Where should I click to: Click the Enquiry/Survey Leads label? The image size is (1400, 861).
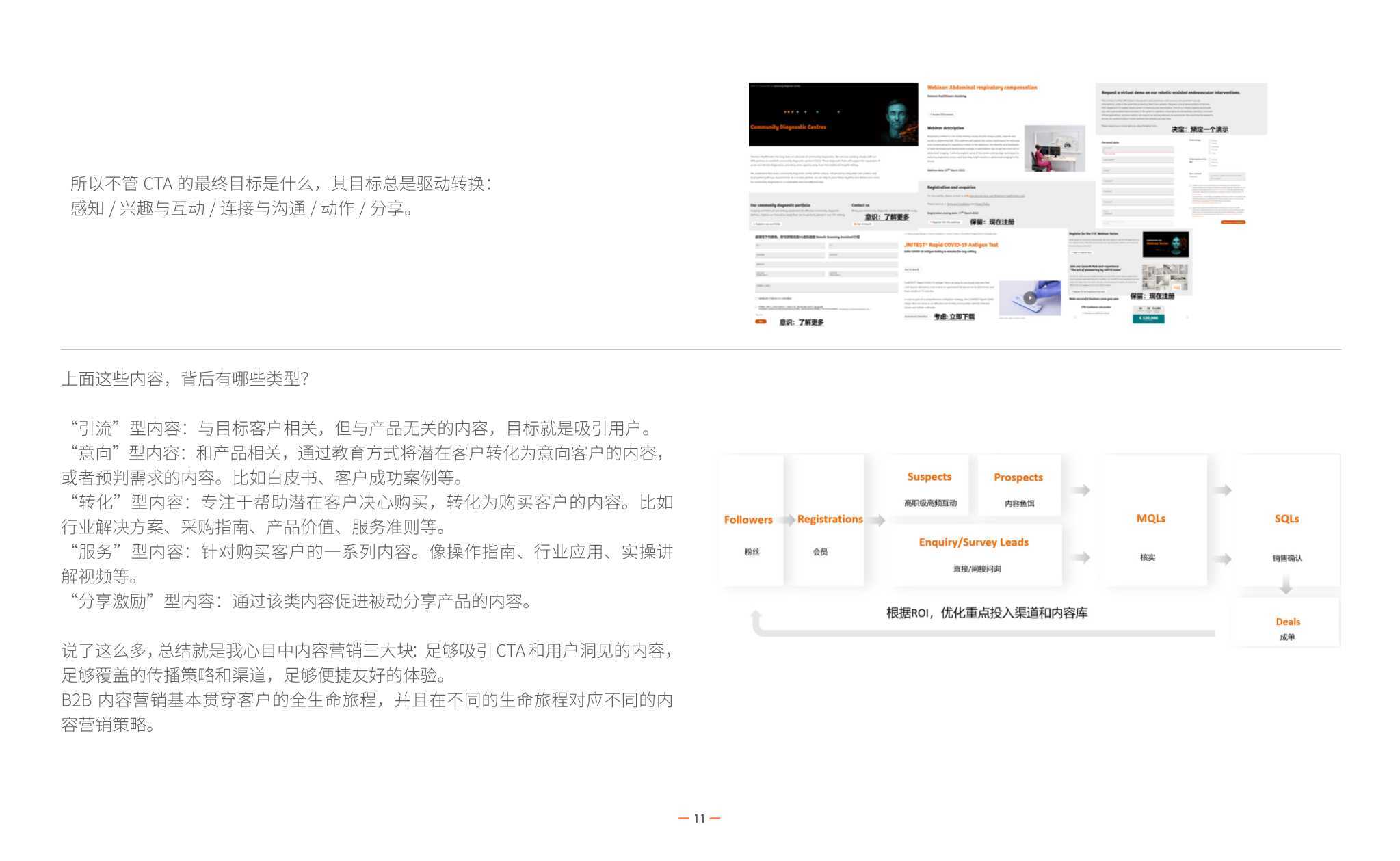974,542
